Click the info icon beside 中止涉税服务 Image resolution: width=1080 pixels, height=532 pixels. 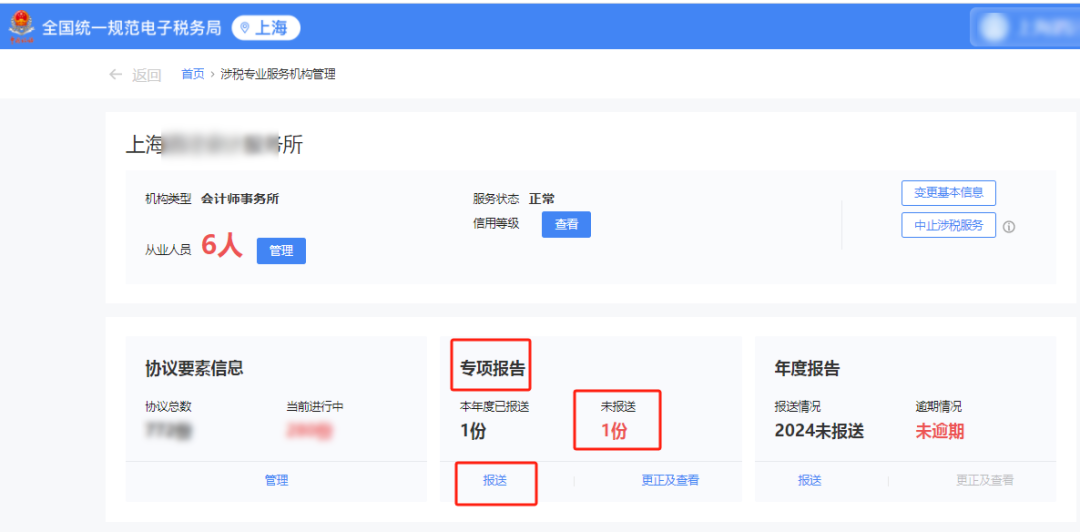click(1009, 227)
